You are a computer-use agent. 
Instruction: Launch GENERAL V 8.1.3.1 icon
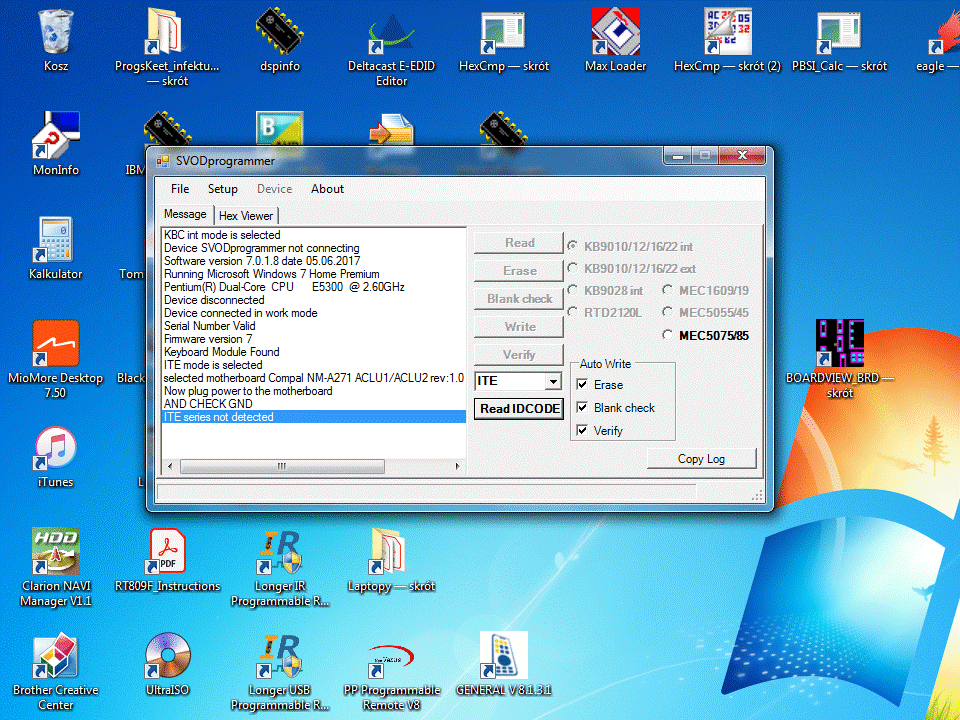pos(503,655)
